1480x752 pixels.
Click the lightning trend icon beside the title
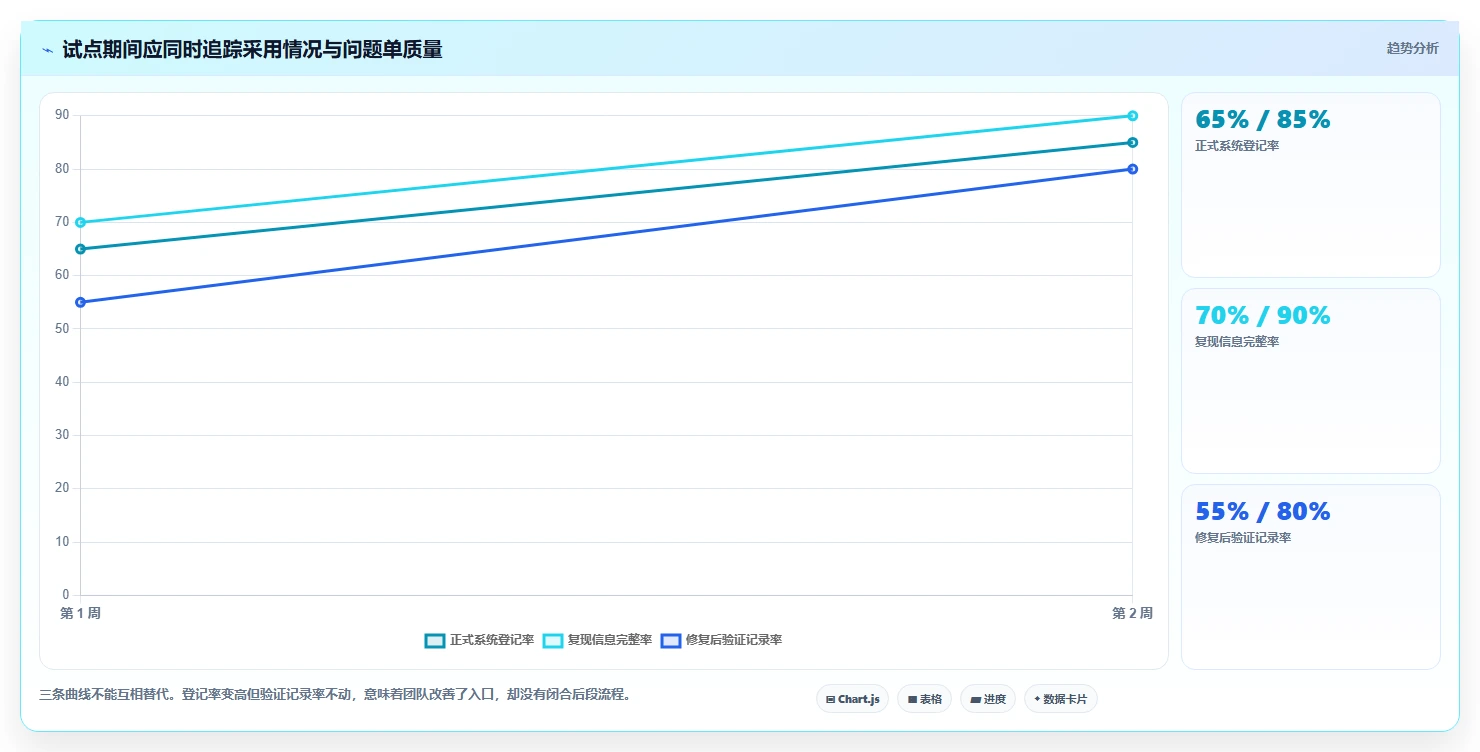(x=47, y=50)
